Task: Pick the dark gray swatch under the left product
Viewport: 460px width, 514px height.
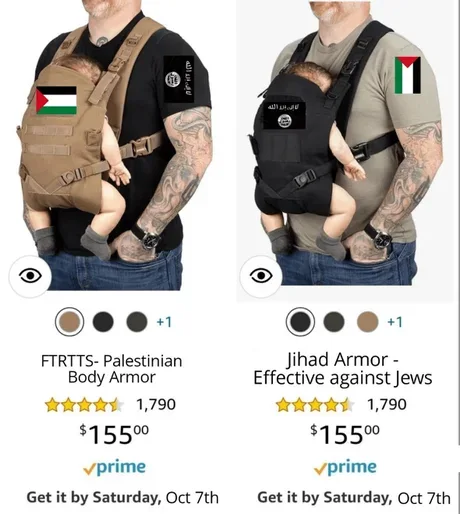Action: pyautogui.click(x=137, y=322)
